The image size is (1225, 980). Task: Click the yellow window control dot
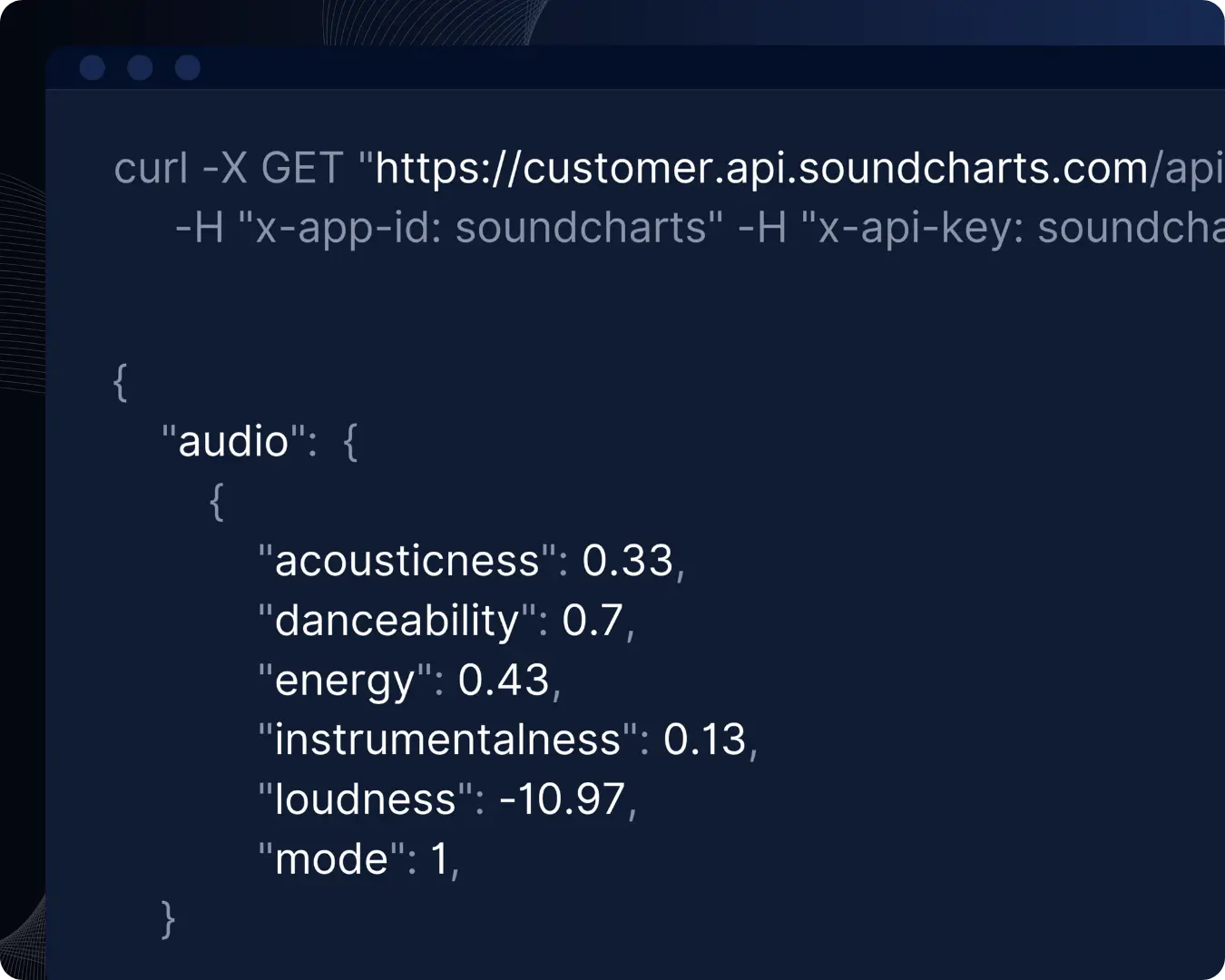(140, 67)
